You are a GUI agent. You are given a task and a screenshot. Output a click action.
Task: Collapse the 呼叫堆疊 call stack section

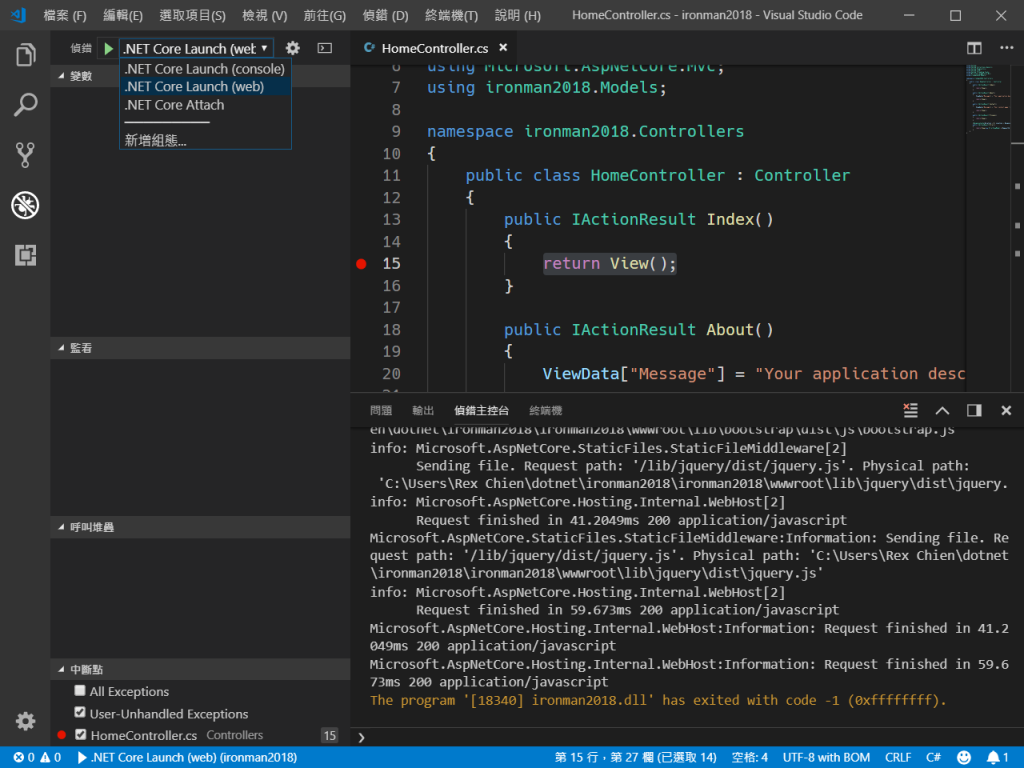point(200,527)
